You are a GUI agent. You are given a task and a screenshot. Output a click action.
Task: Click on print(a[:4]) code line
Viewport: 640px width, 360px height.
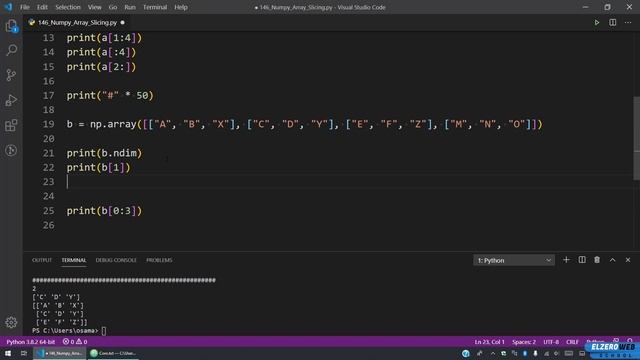(101, 52)
